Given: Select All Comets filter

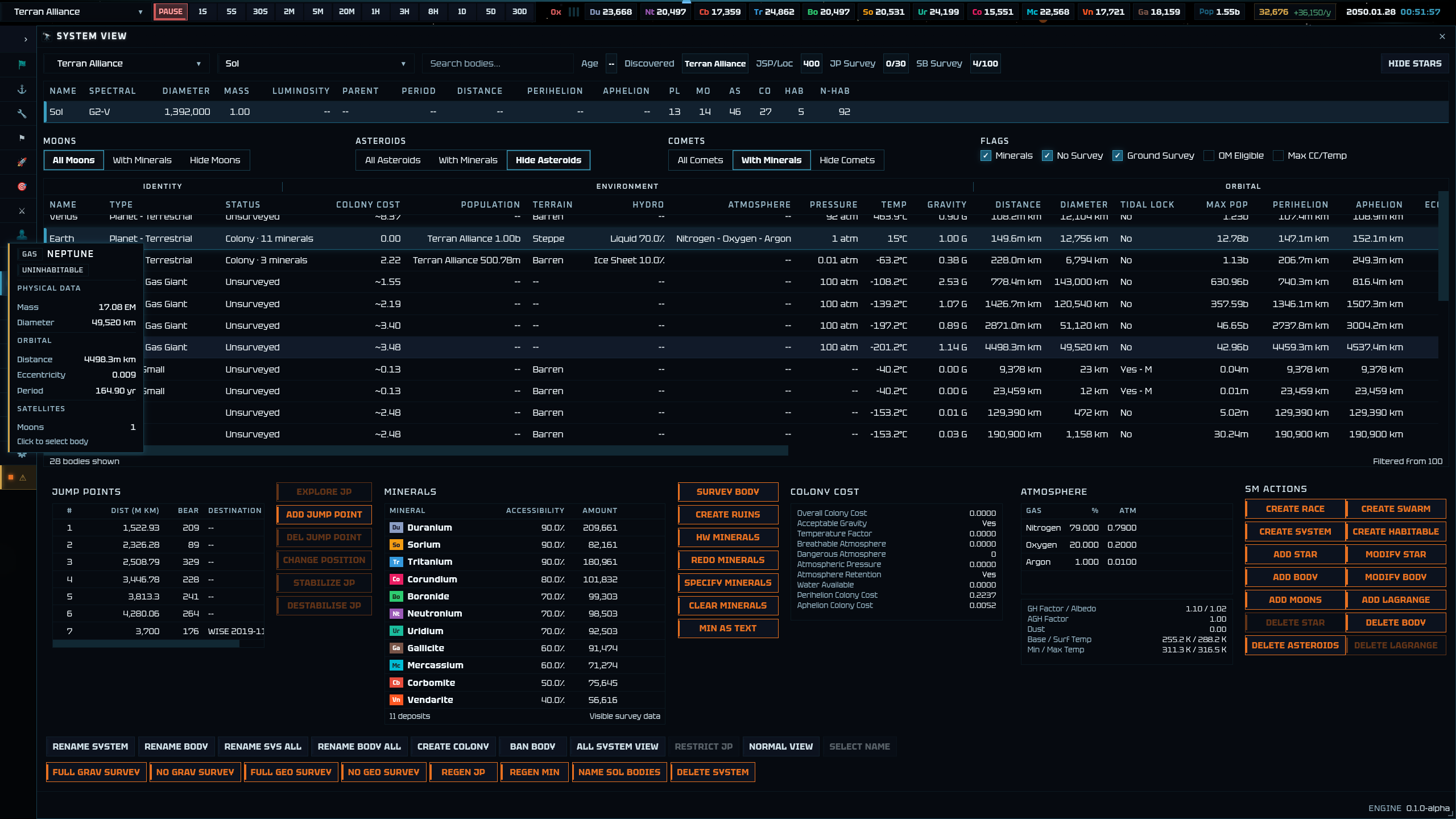Looking at the screenshot, I should (701, 160).
